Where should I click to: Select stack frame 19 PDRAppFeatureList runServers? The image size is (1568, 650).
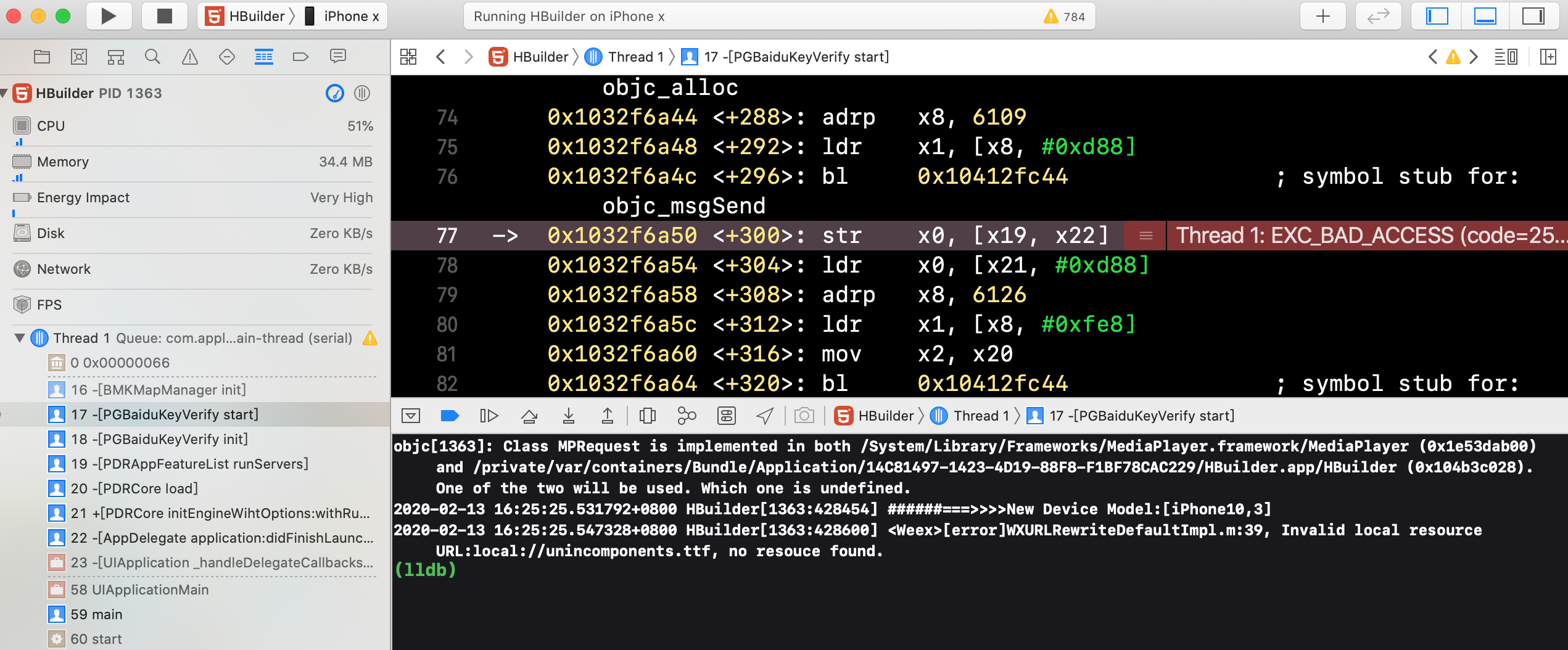pos(189,464)
